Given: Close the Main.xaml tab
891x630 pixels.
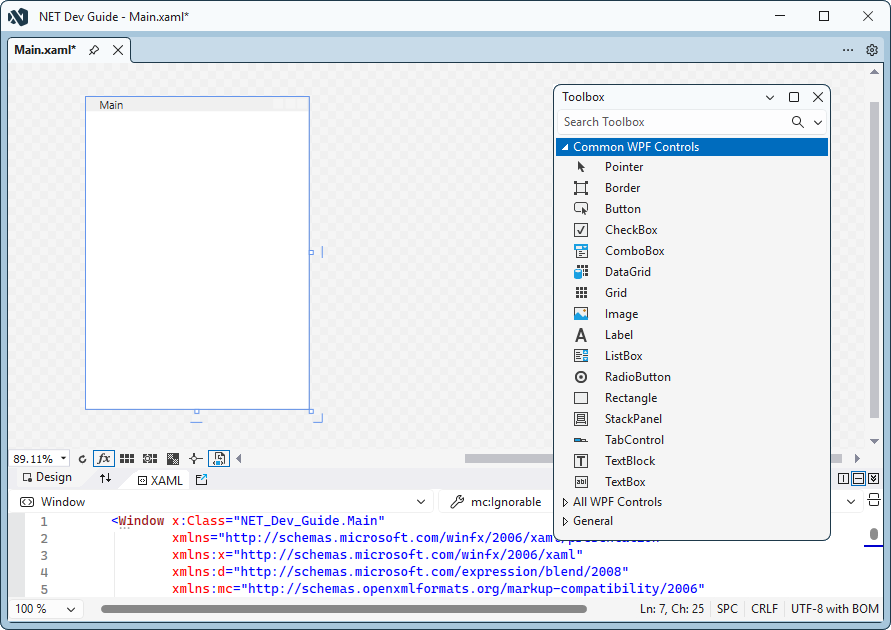Looking at the screenshot, I should click(x=118, y=50).
